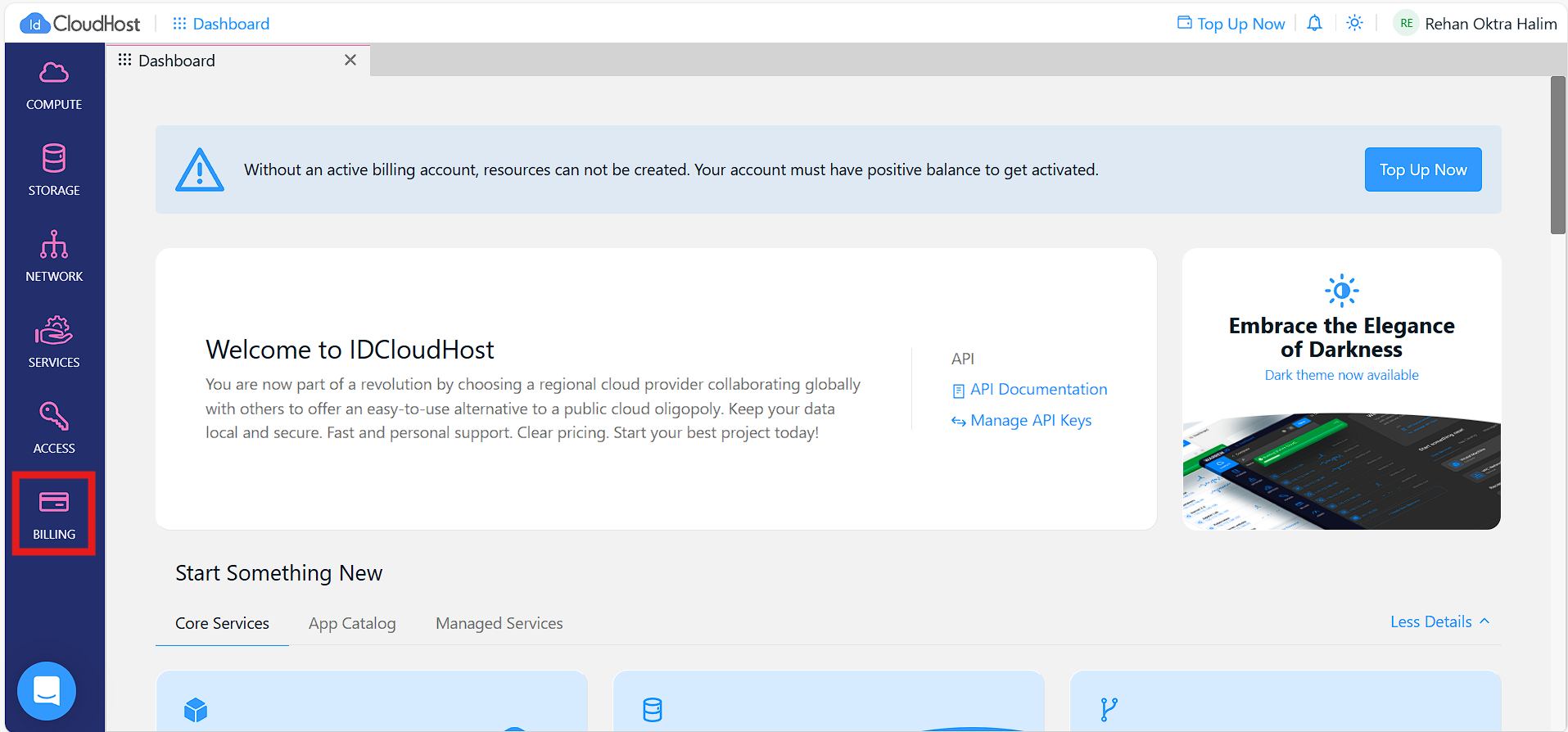
Task: Click Top Up Now in the top header
Action: tap(1231, 24)
